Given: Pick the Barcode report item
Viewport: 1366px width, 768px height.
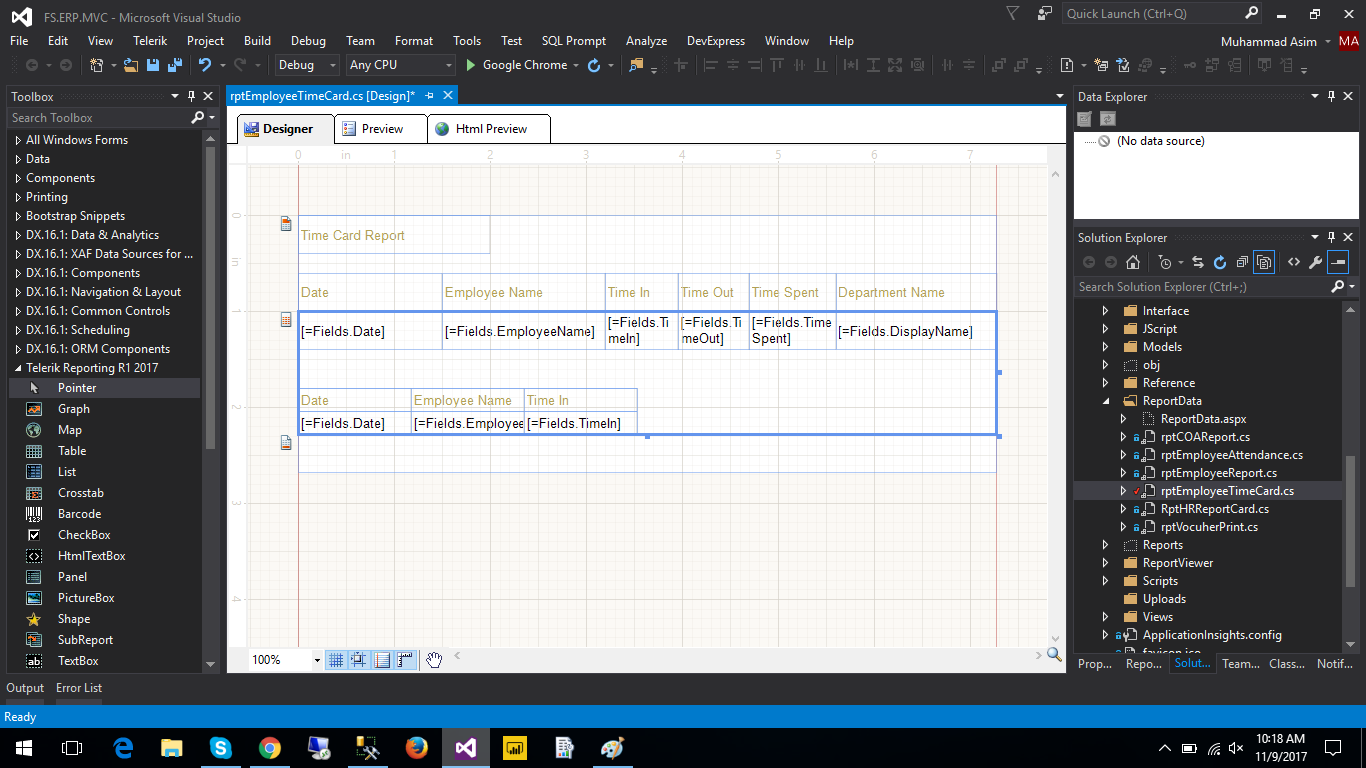Looking at the screenshot, I should (x=79, y=514).
